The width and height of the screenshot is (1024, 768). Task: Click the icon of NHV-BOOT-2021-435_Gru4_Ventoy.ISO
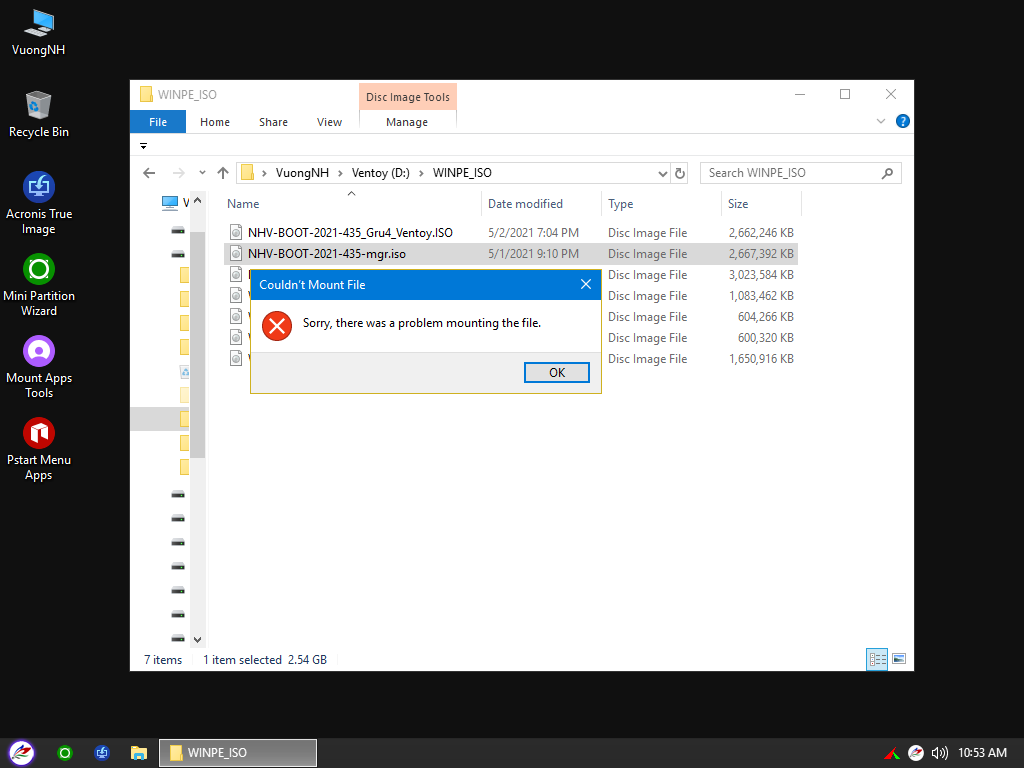pyautogui.click(x=236, y=232)
